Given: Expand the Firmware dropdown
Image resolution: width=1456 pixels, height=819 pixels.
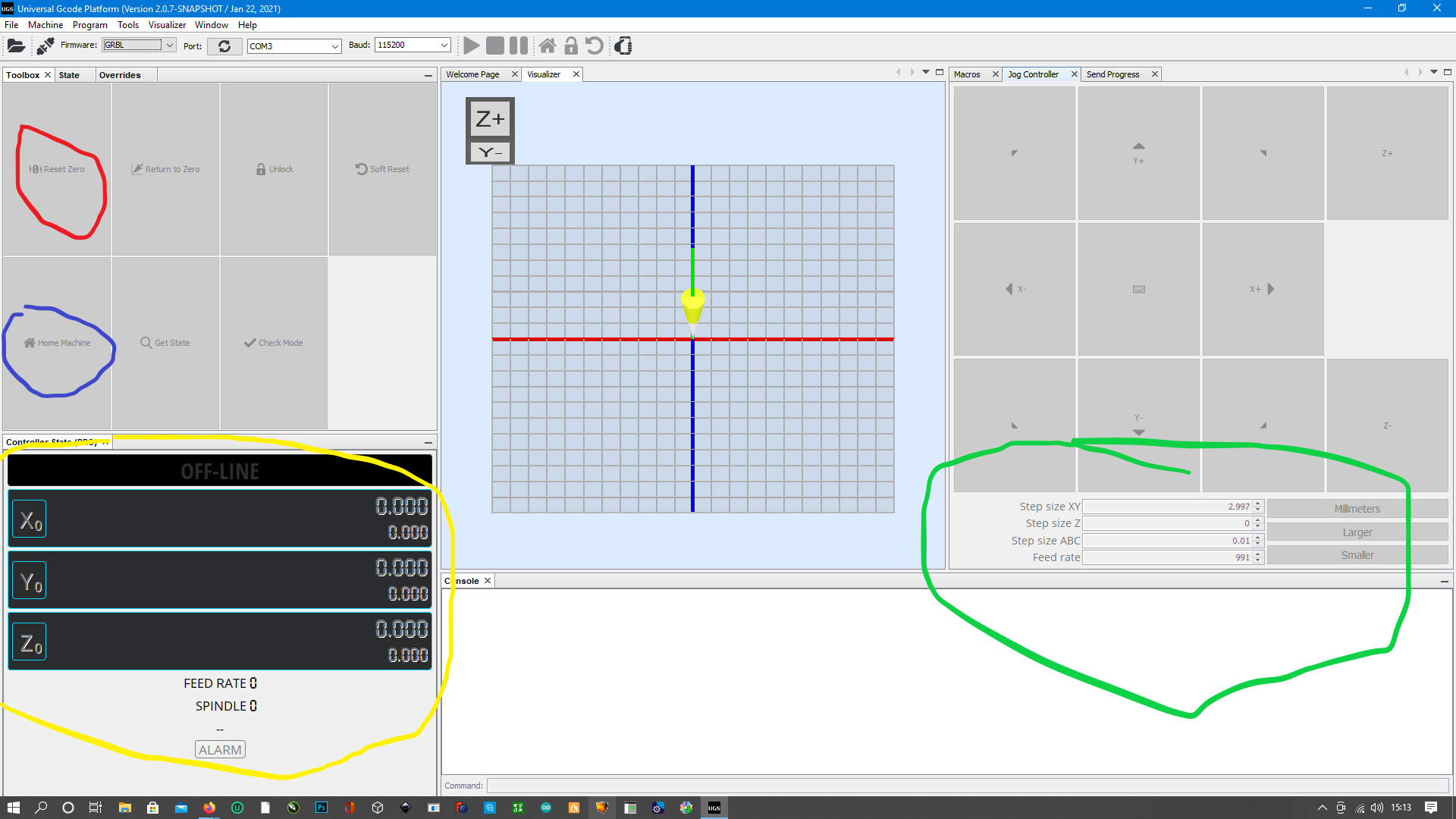Looking at the screenshot, I should [170, 45].
